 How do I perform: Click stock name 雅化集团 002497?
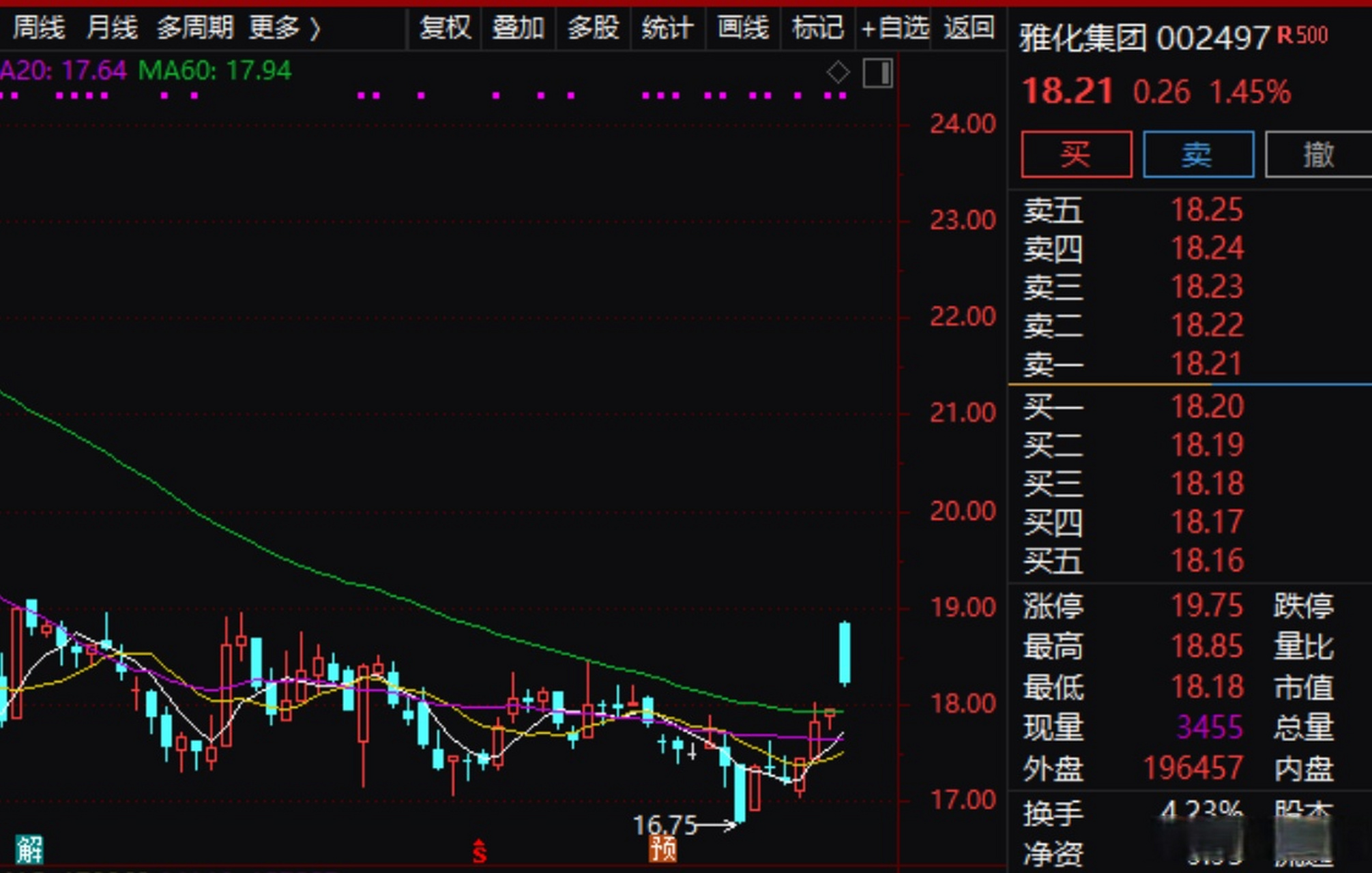click(1144, 38)
